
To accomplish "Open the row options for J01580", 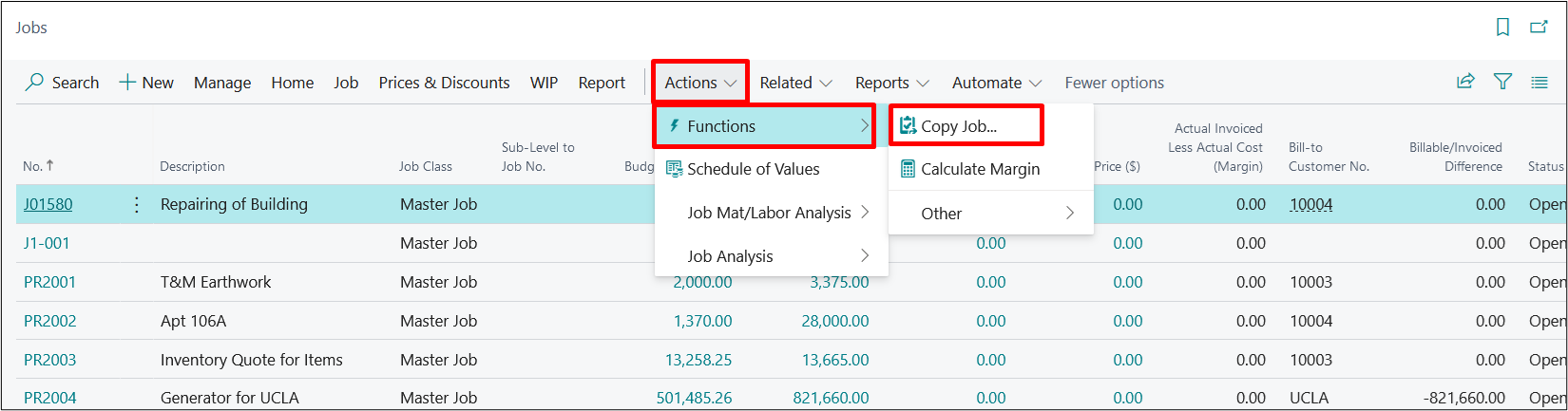I will click(x=137, y=204).
